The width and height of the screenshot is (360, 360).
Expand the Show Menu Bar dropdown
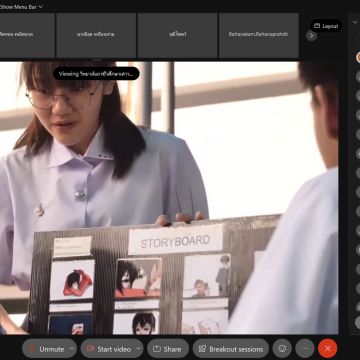22,7
